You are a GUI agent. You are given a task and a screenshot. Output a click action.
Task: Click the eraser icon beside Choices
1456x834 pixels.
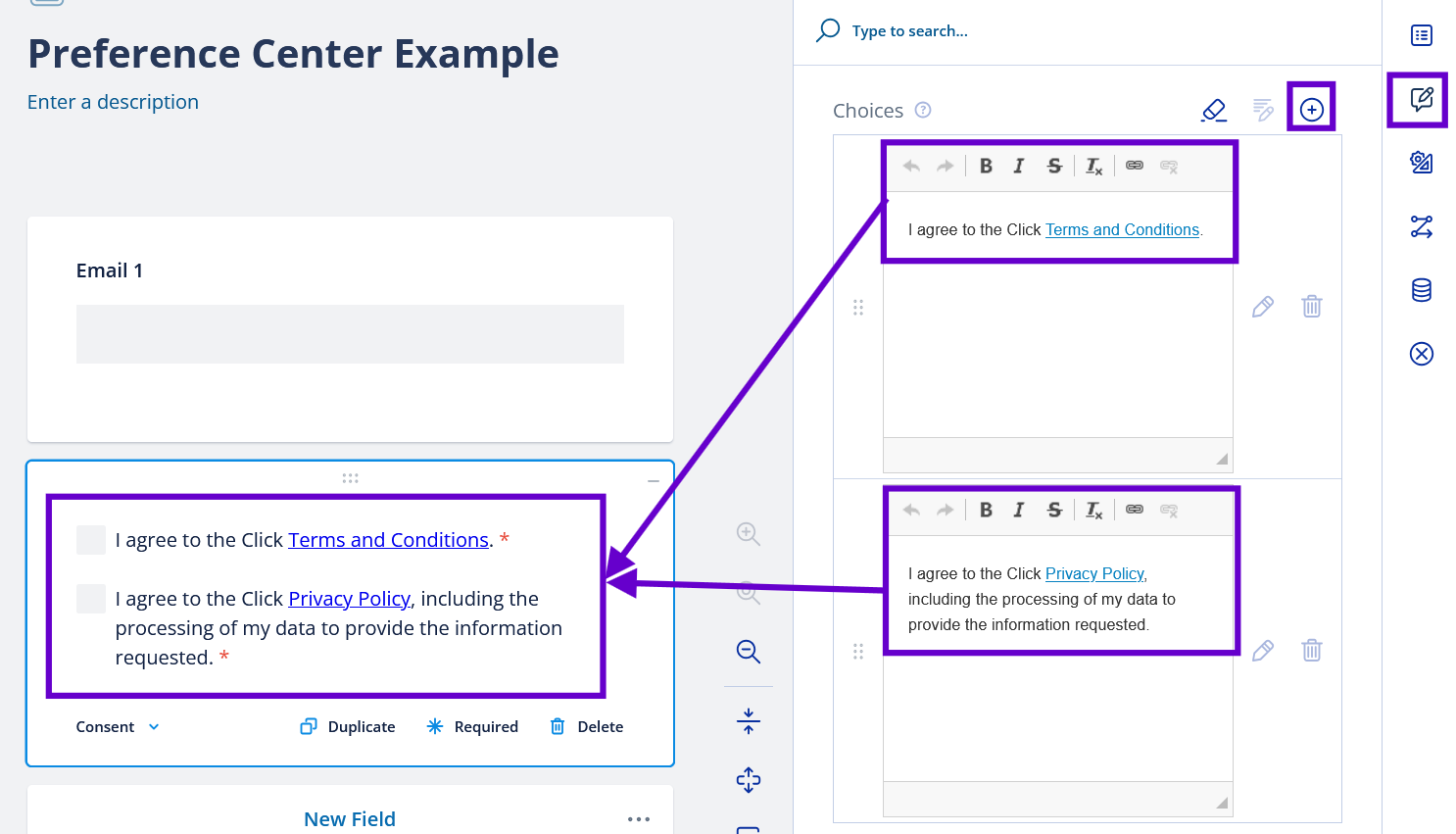click(x=1214, y=110)
